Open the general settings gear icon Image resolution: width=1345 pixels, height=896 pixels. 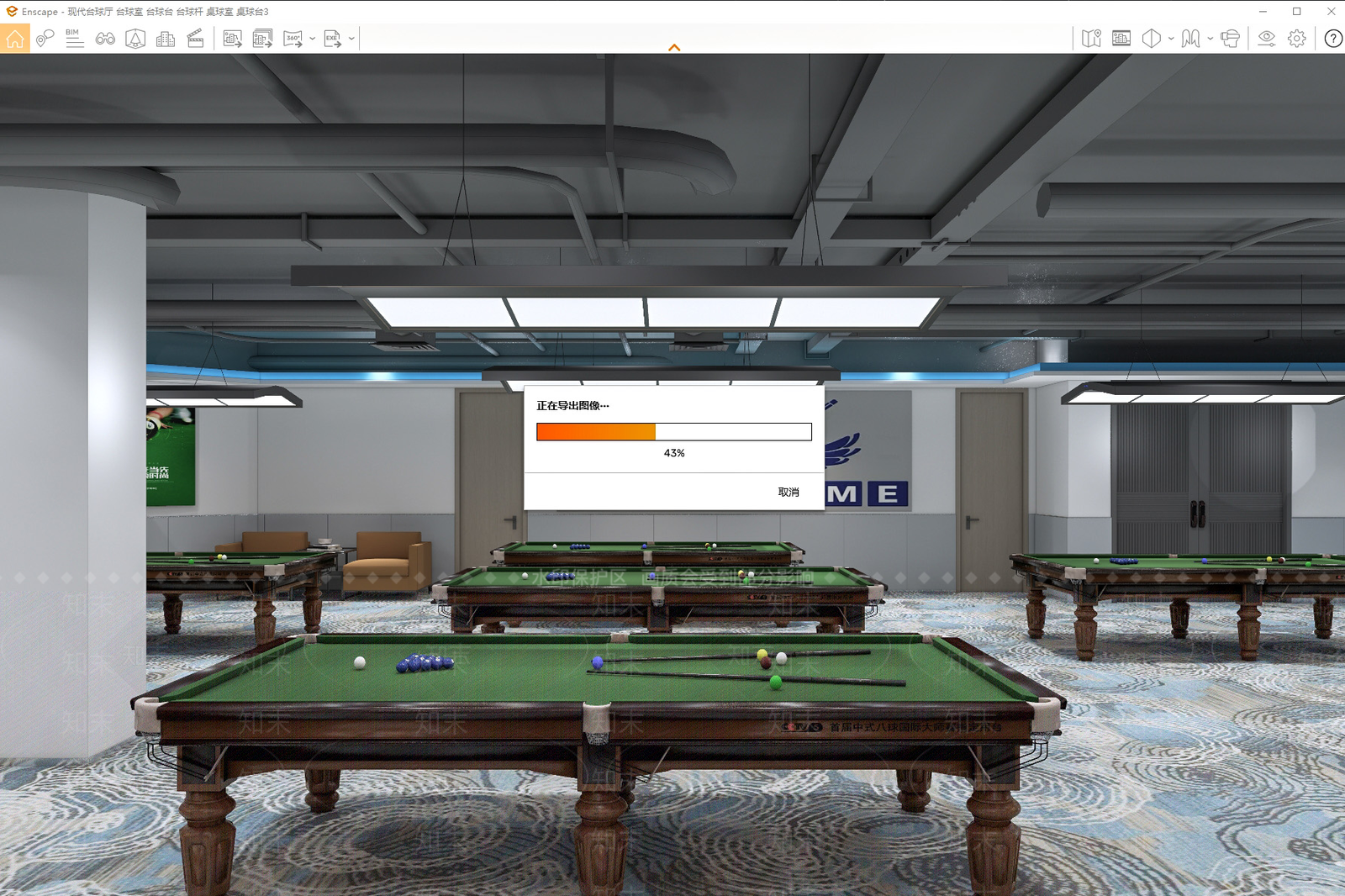[1297, 39]
